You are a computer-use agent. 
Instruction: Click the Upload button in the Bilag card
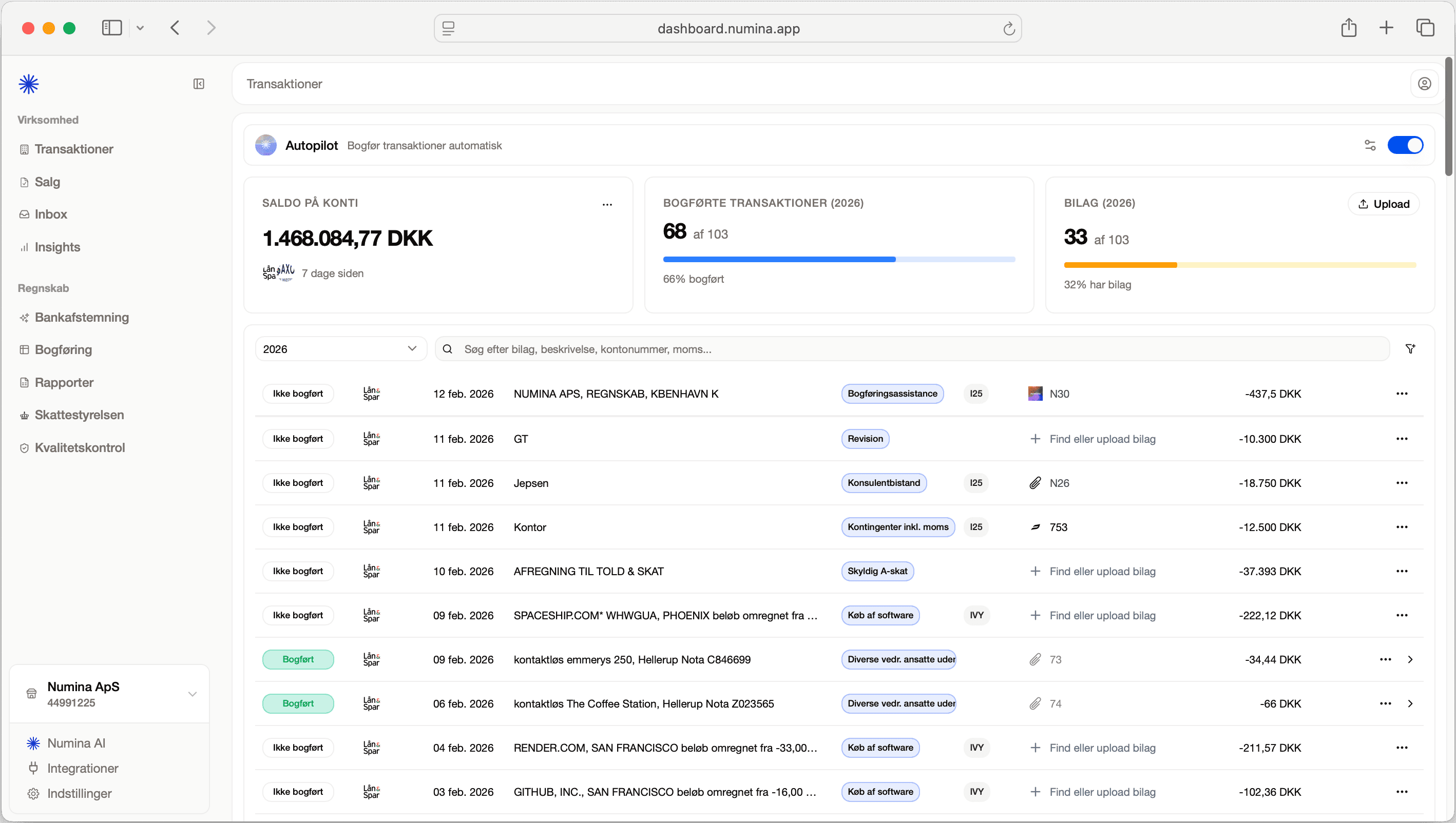pyautogui.click(x=1383, y=204)
